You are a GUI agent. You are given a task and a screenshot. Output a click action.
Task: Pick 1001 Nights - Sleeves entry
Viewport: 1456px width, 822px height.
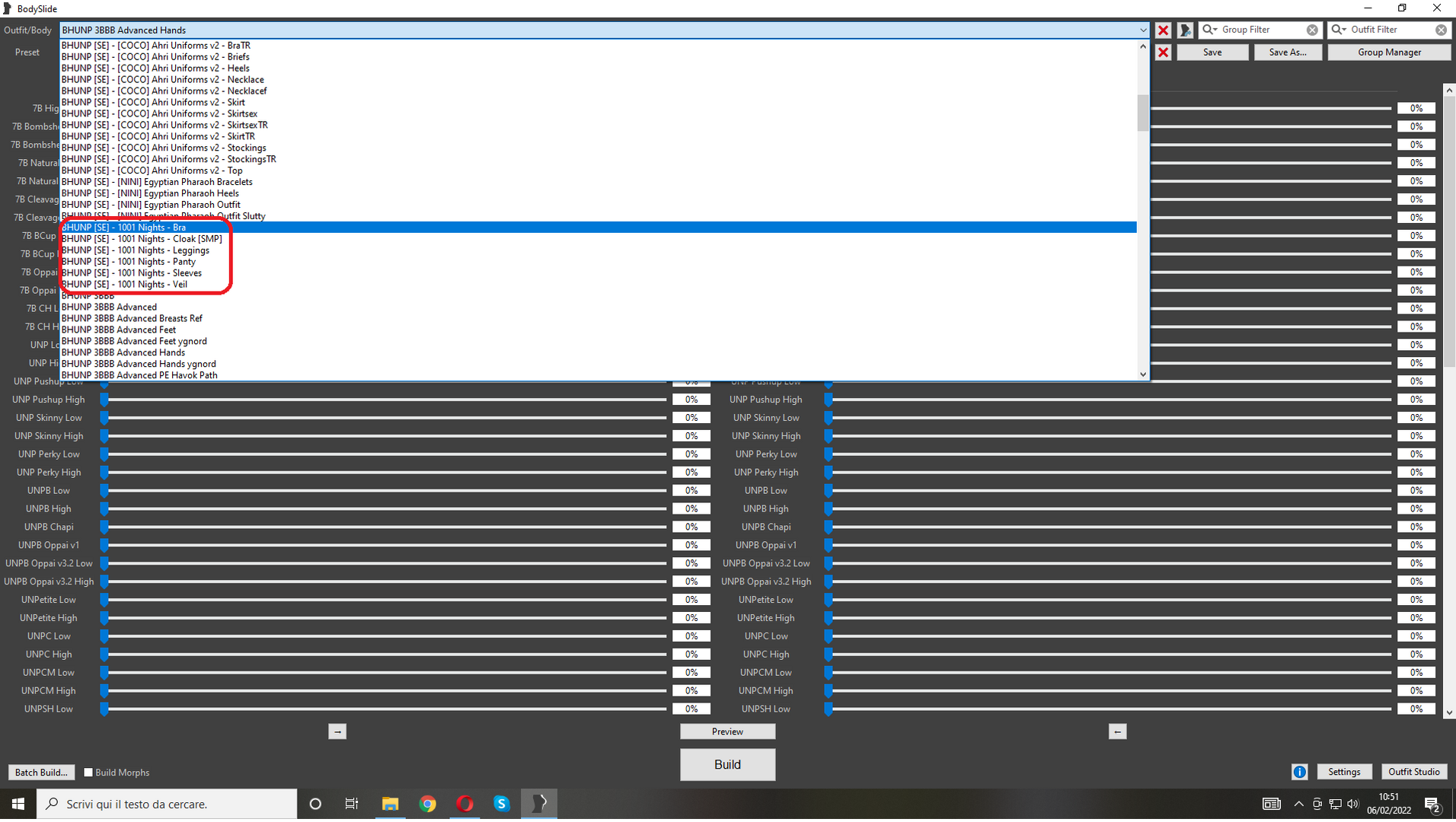pos(599,273)
